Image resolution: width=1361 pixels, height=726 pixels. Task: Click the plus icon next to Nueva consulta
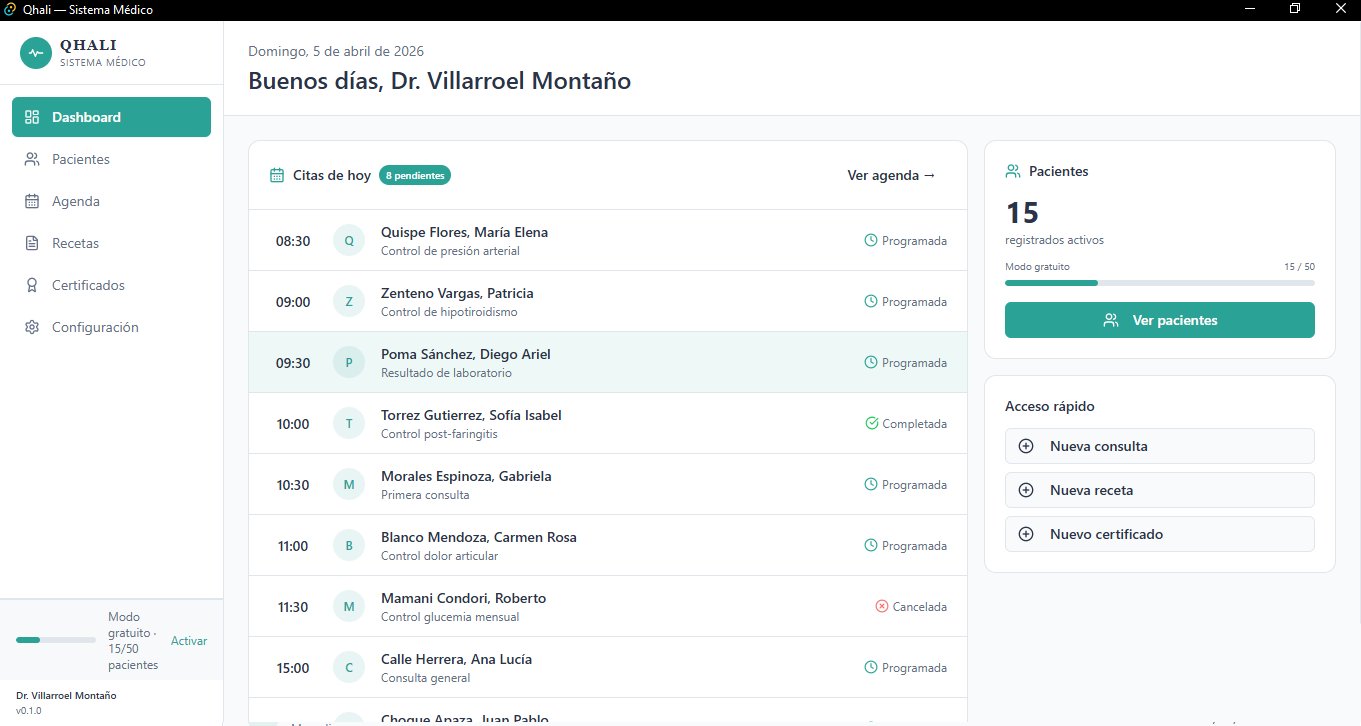1026,446
